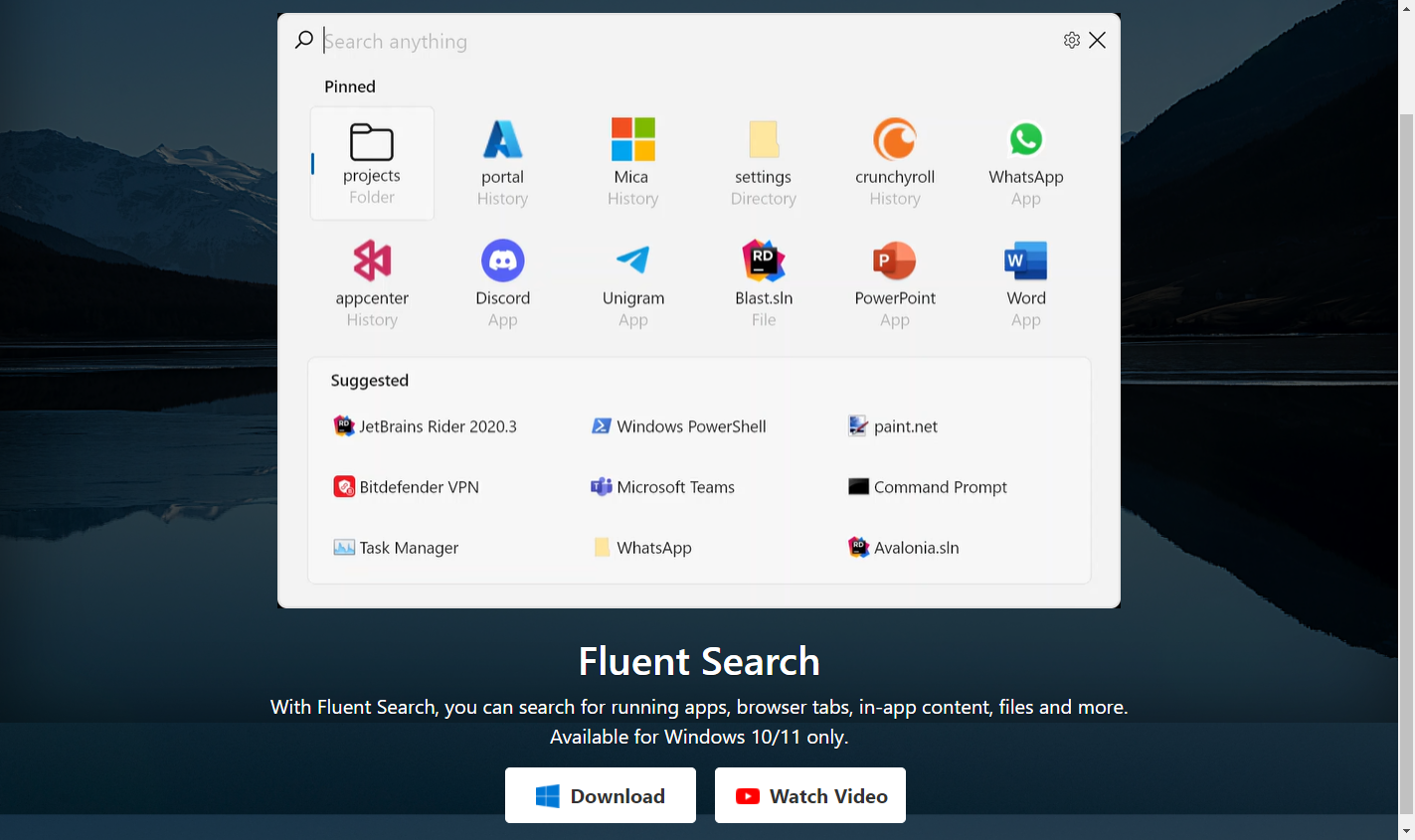The width and height of the screenshot is (1415, 840).
Task: Close the search window with X
Action: 1098,40
